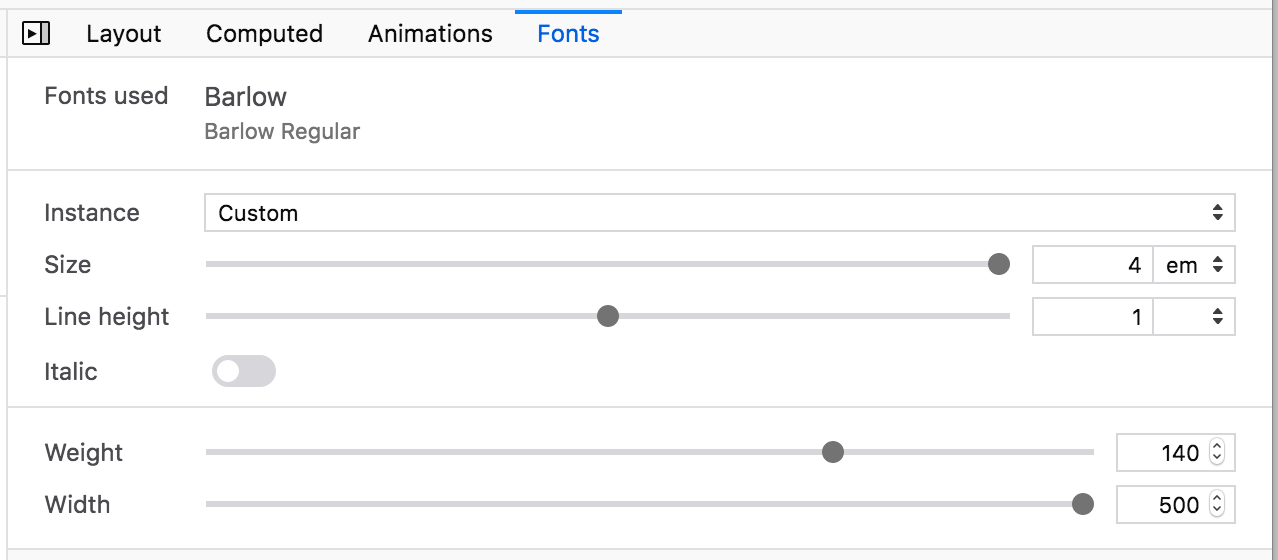Screen dimensions: 1278x560
Task: Click the Weight slider handle
Action: pos(832,453)
